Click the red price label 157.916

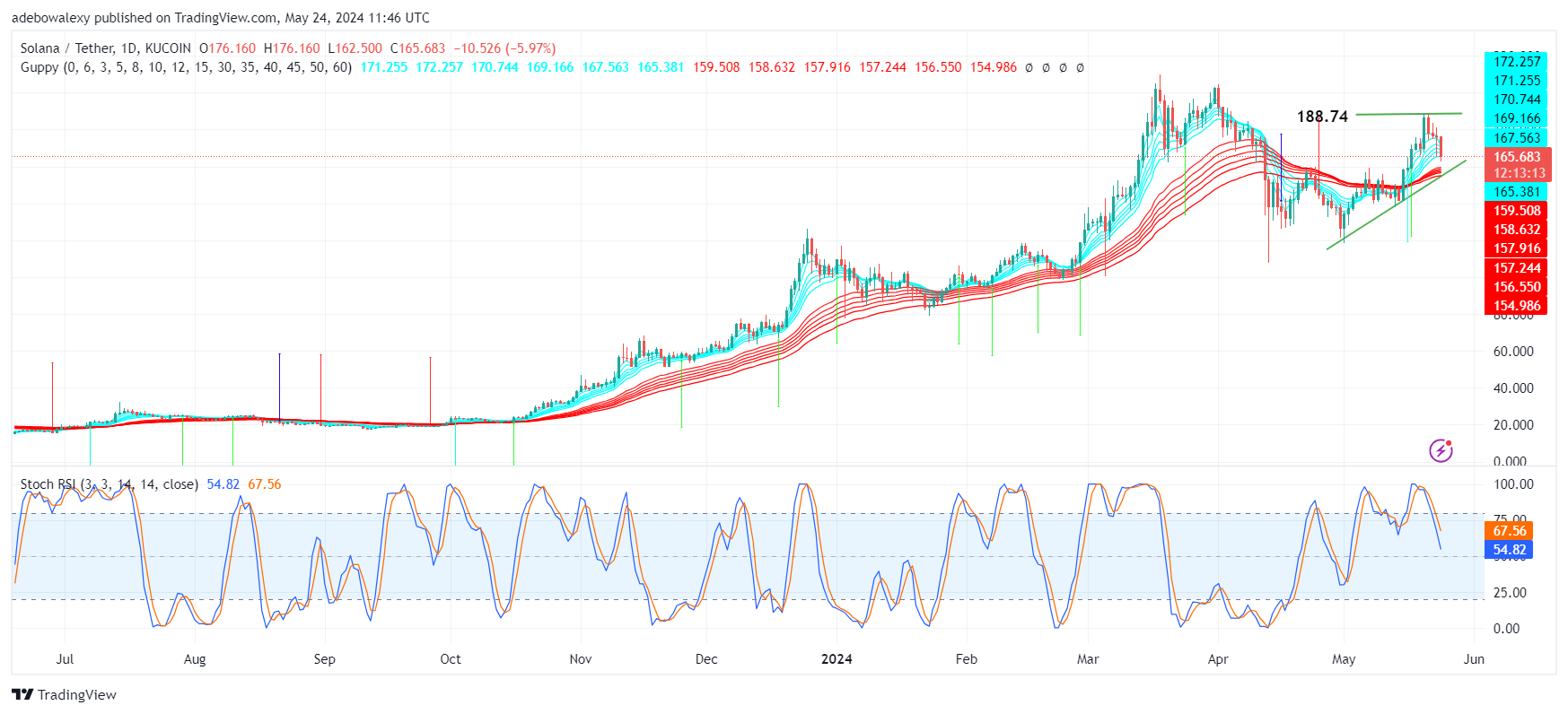(1516, 248)
